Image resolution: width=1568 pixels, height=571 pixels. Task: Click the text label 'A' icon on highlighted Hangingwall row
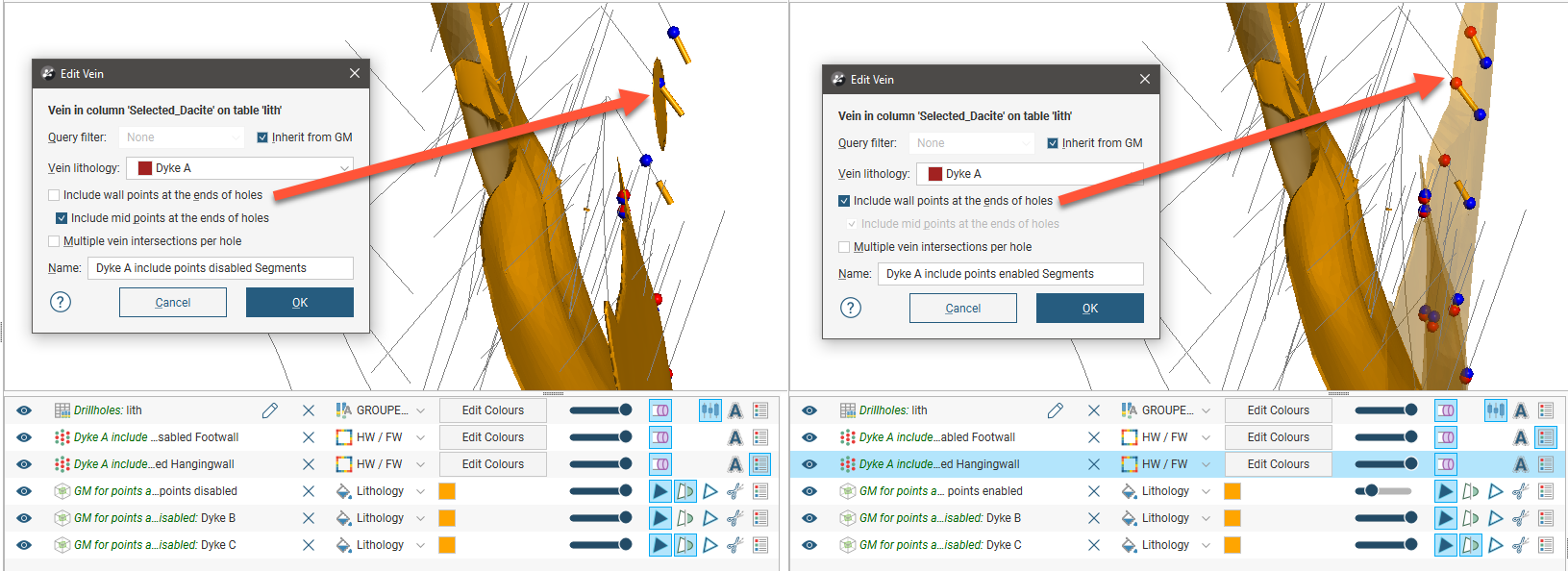pos(1521,464)
